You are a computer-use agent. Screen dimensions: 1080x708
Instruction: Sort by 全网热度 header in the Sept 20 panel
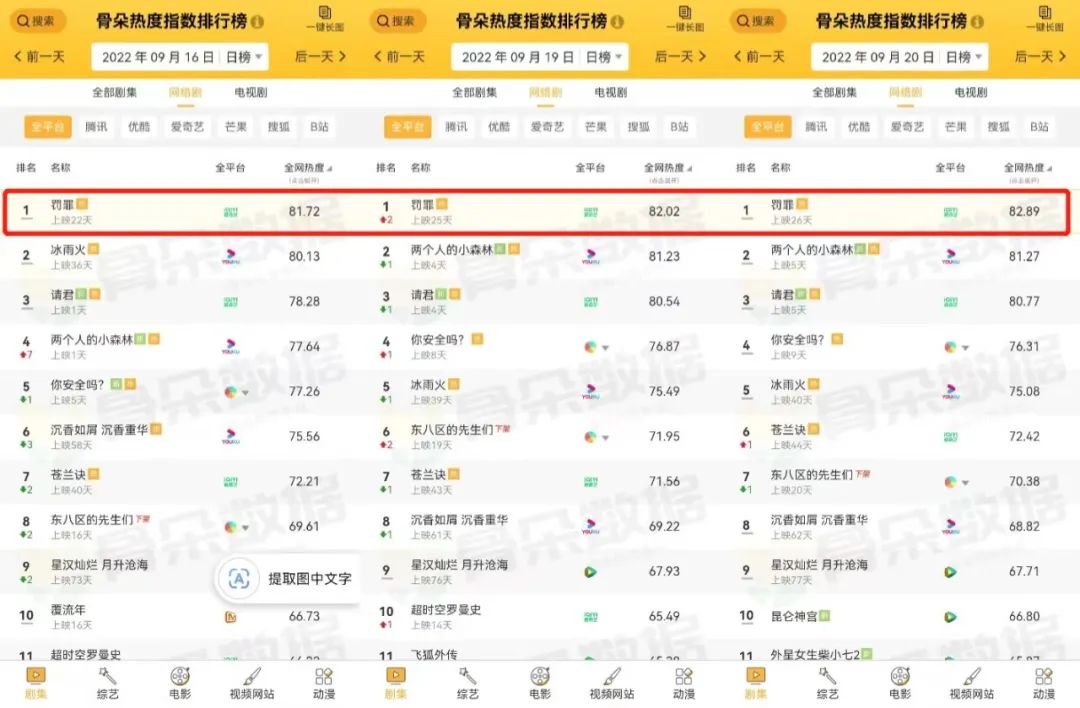click(x=1027, y=167)
